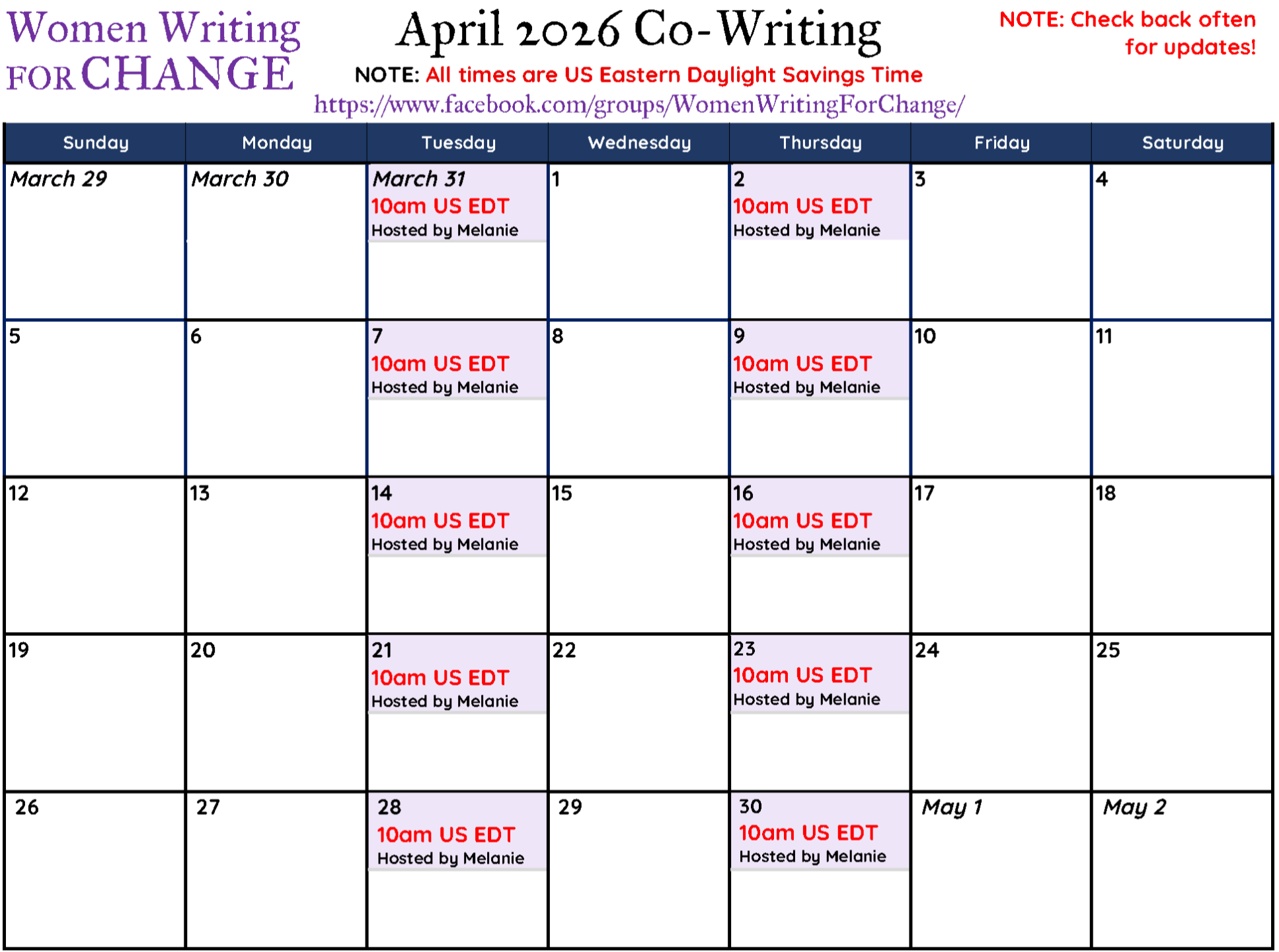The height and width of the screenshot is (952, 1279).
Task: Click the Check back often for updates note
Action: tap(1128, 33)
